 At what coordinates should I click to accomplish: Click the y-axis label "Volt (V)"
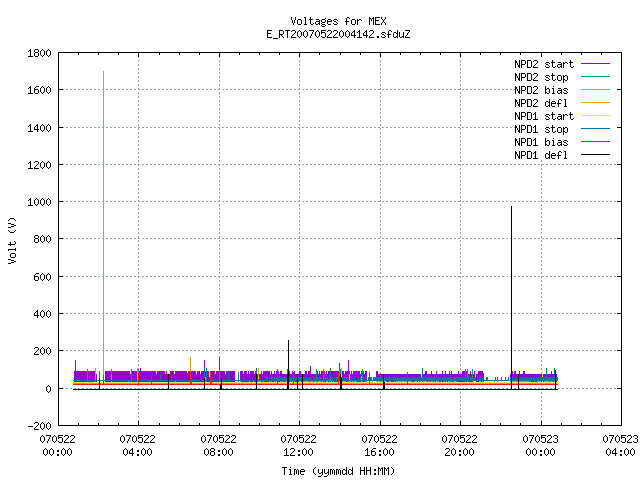point(12,240)
